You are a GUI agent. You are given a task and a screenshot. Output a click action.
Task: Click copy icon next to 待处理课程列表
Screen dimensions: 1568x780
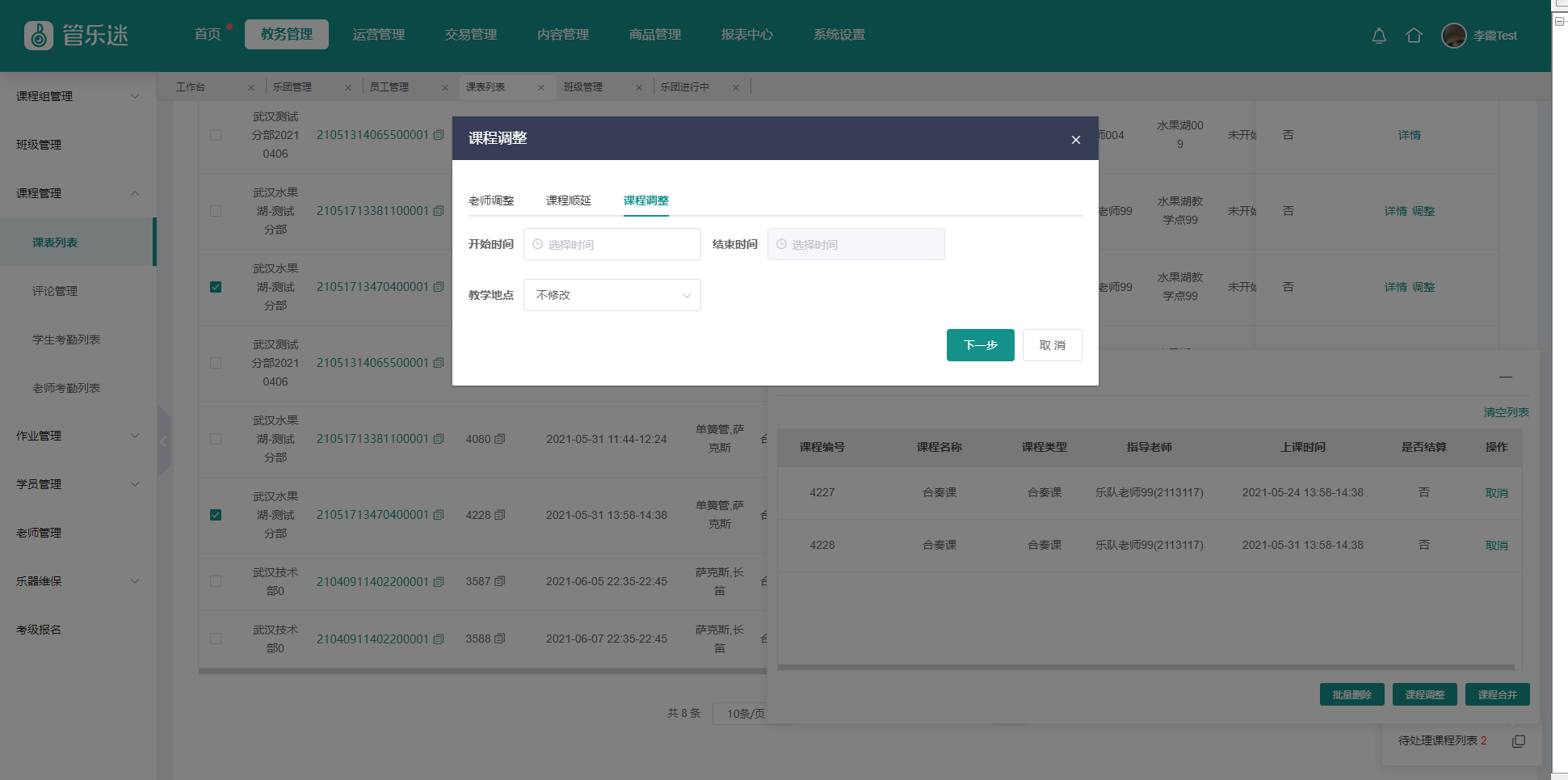tap(1519, 741)
